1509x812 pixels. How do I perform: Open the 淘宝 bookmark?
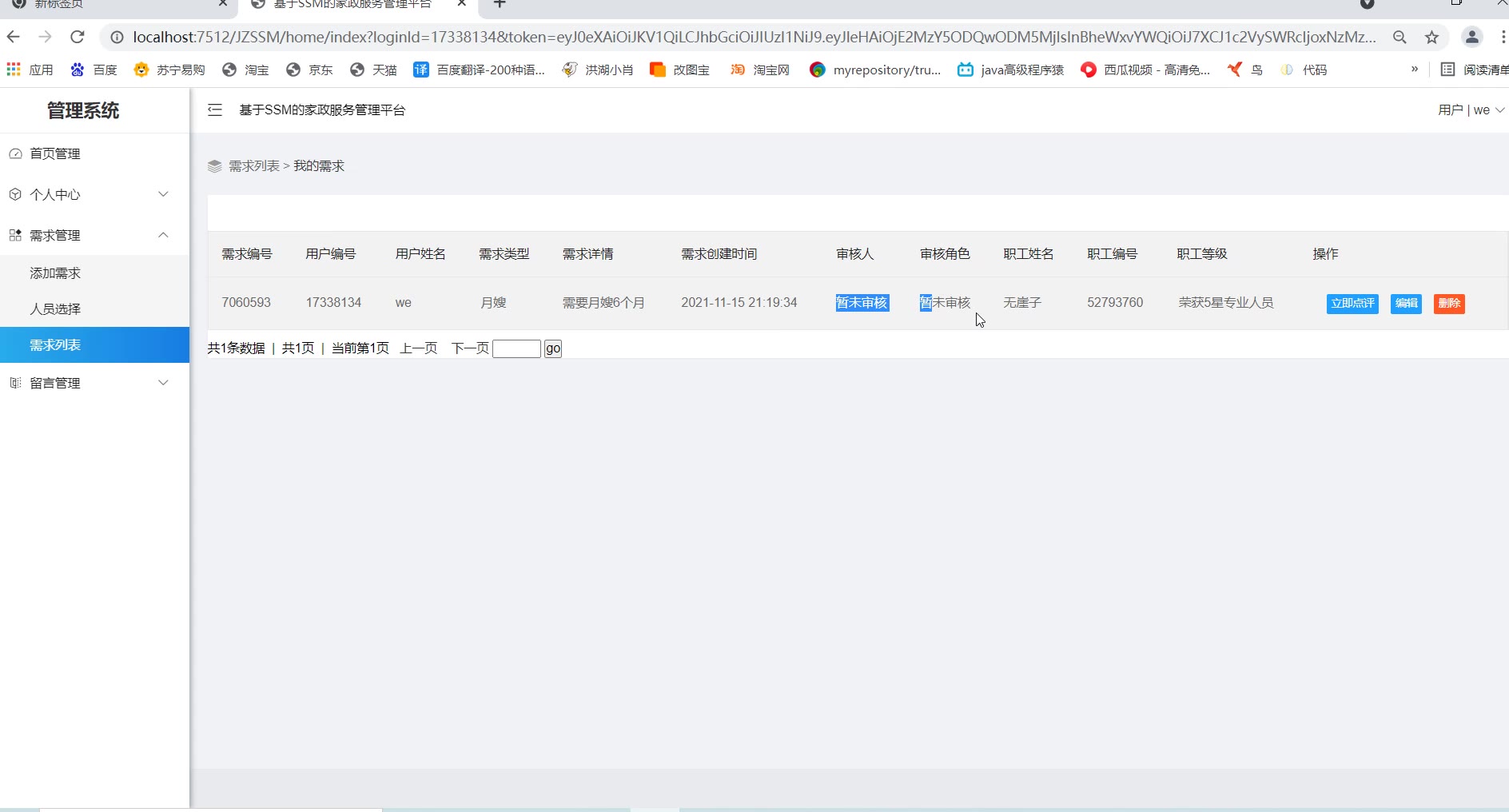coord(246,70)
